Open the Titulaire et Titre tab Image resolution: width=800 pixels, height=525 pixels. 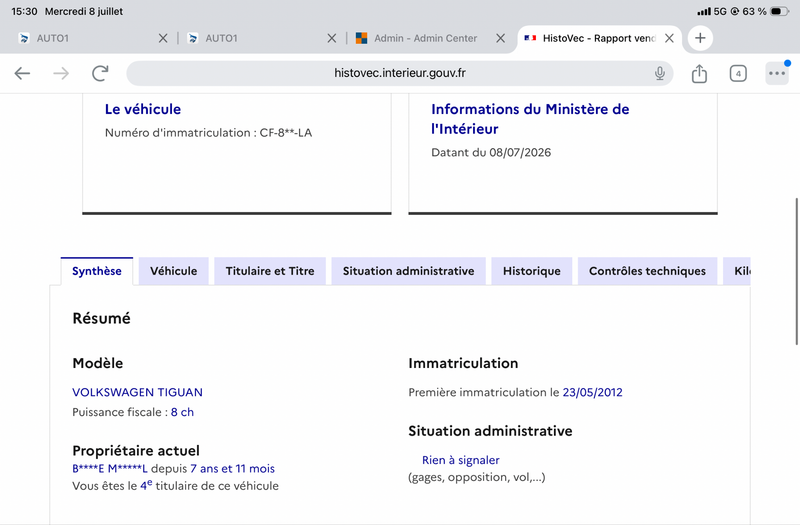pyautogui.click(x=270, y=271)
